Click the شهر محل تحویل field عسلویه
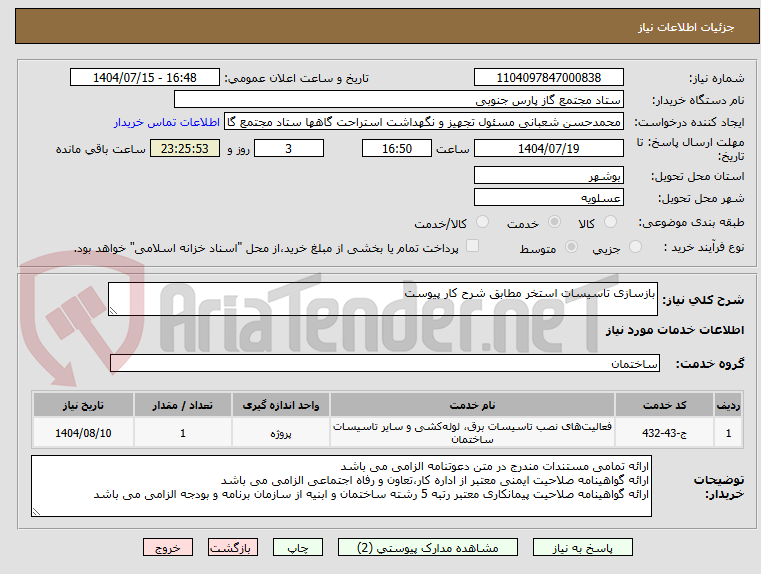 point(548,197)
